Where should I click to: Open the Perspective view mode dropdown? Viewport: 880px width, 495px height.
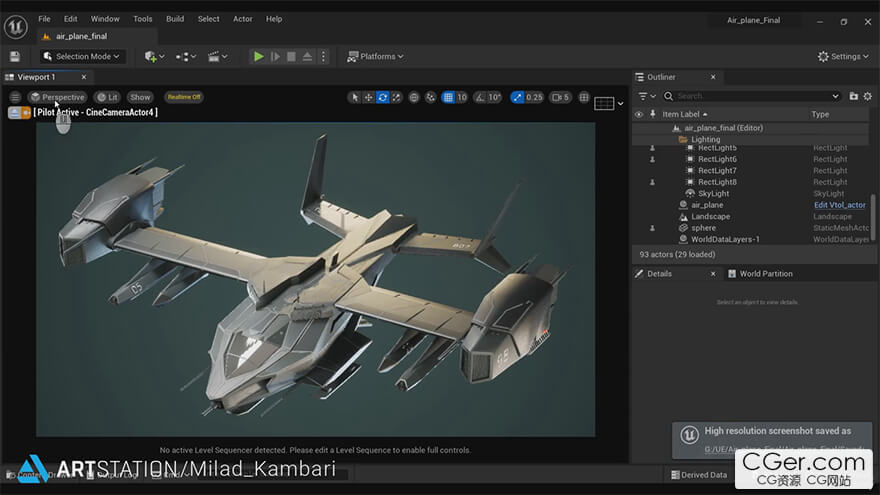(x=57, y=97)
